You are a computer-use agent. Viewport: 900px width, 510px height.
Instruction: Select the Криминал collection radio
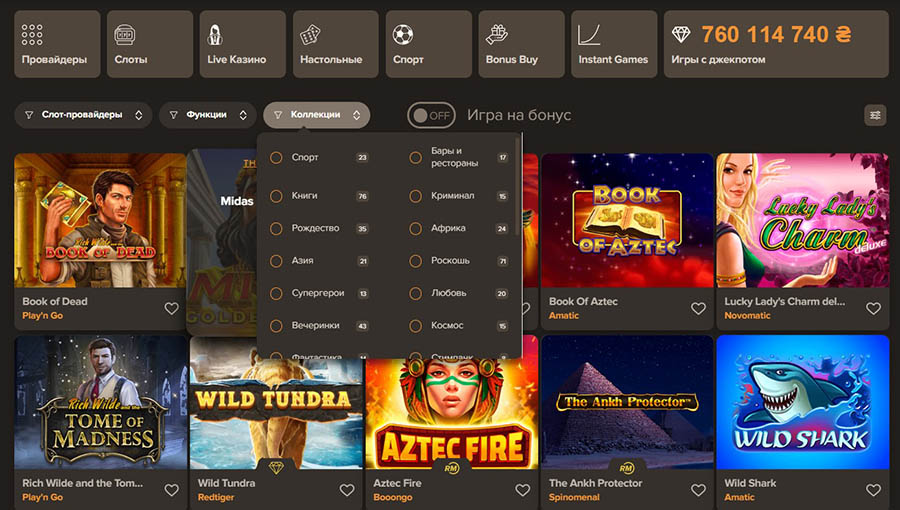[x=416, y=196]
